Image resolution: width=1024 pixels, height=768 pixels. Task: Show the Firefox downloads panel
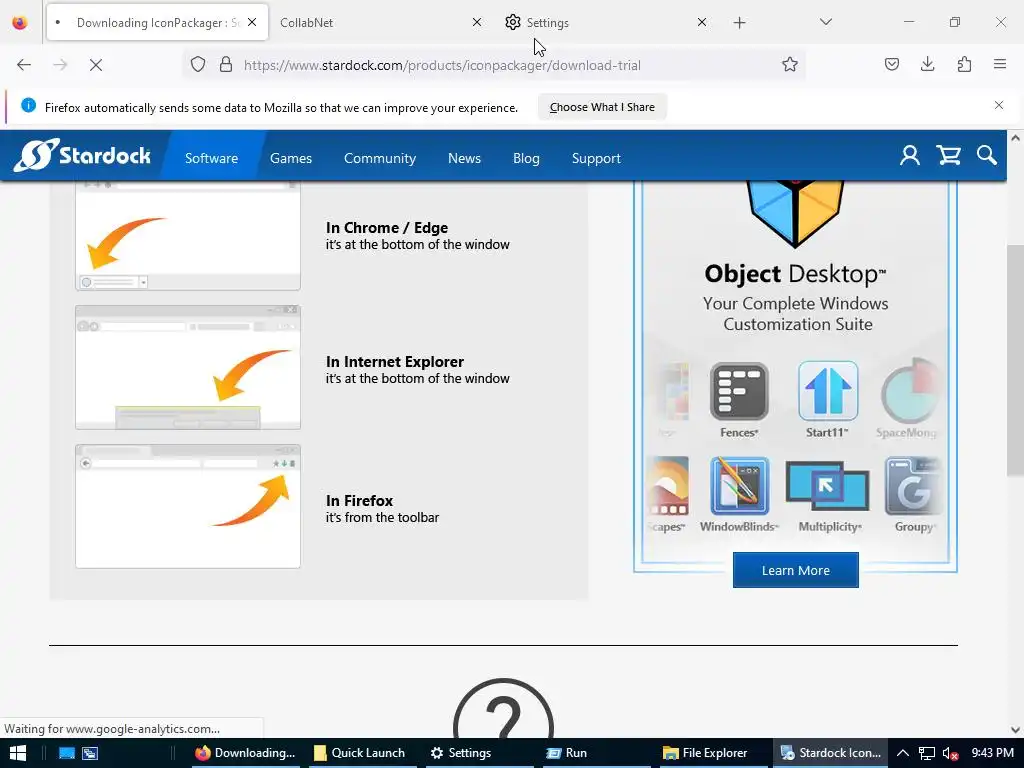coord(927,64)
